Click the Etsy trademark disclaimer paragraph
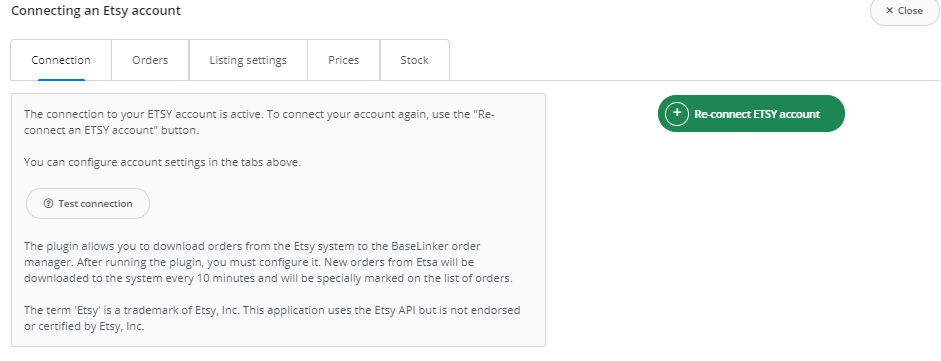The height and width of the screenshot is (361, 941). [x=272, y=318]
